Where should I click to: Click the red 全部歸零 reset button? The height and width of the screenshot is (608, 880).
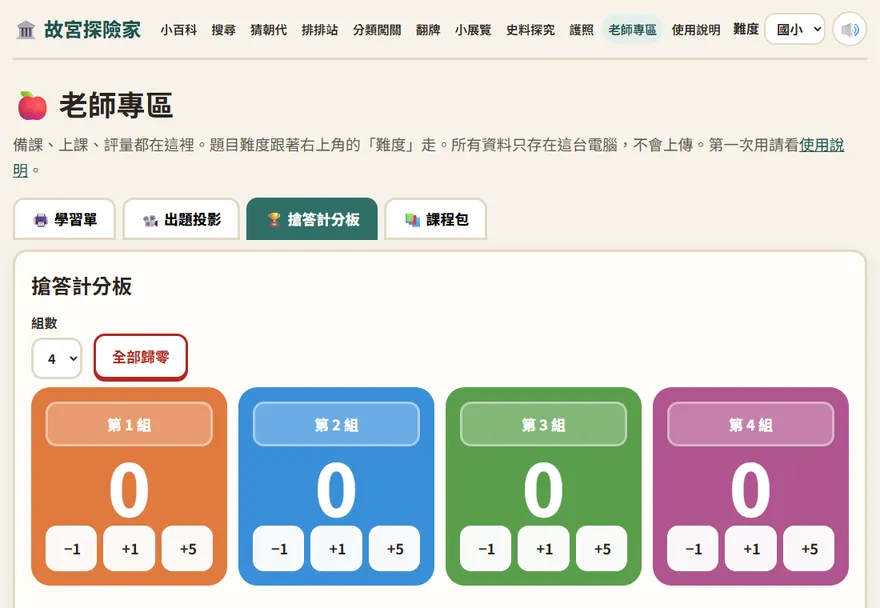[x=141, y=358]
